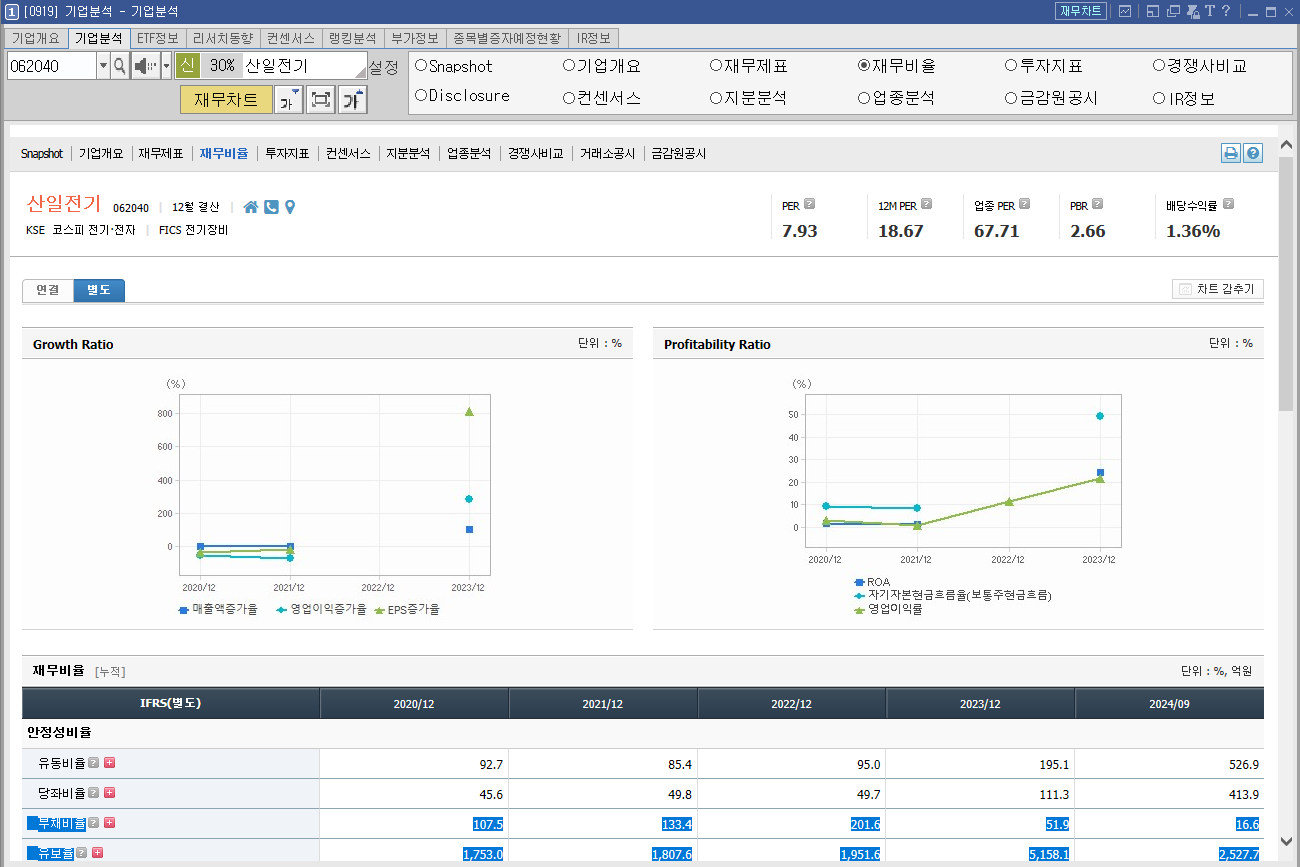Screen dimensions: 1300x867
Task: Select the Disclosure radio button
Action: pyautogui.click(x=421, y=96)
